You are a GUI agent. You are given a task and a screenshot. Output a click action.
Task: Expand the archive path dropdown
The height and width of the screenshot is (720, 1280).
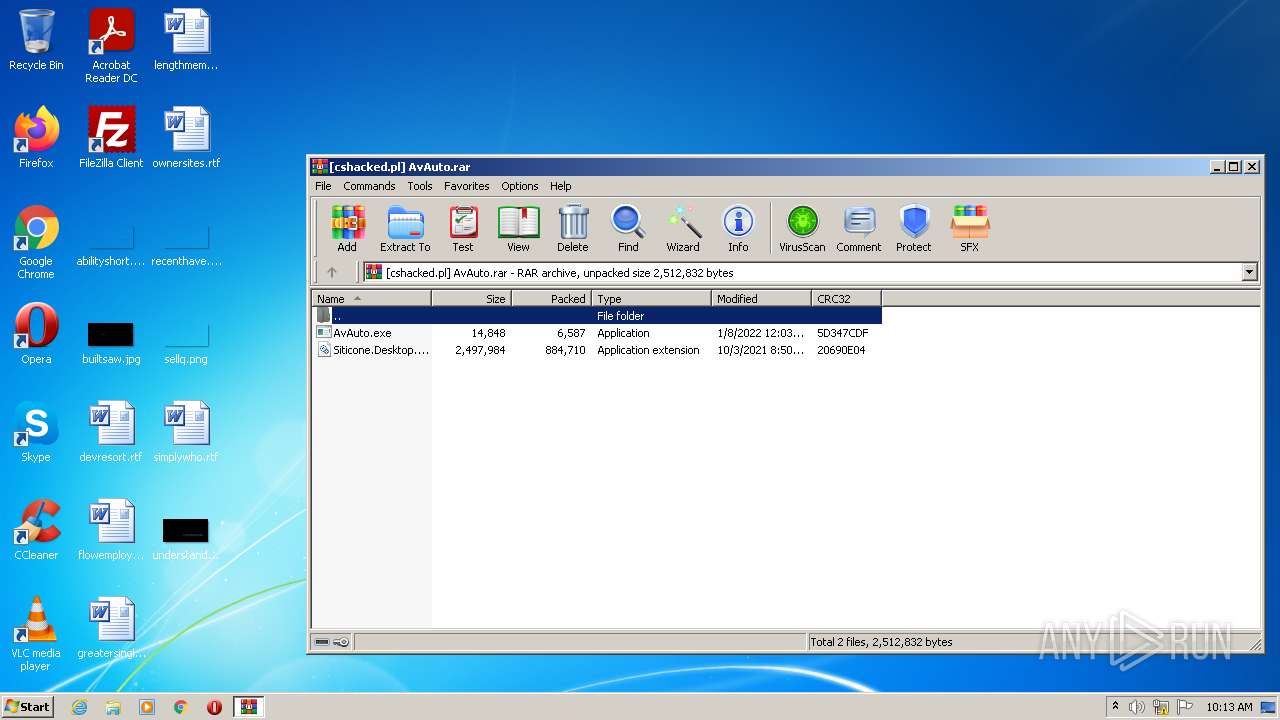point(1249,272)
